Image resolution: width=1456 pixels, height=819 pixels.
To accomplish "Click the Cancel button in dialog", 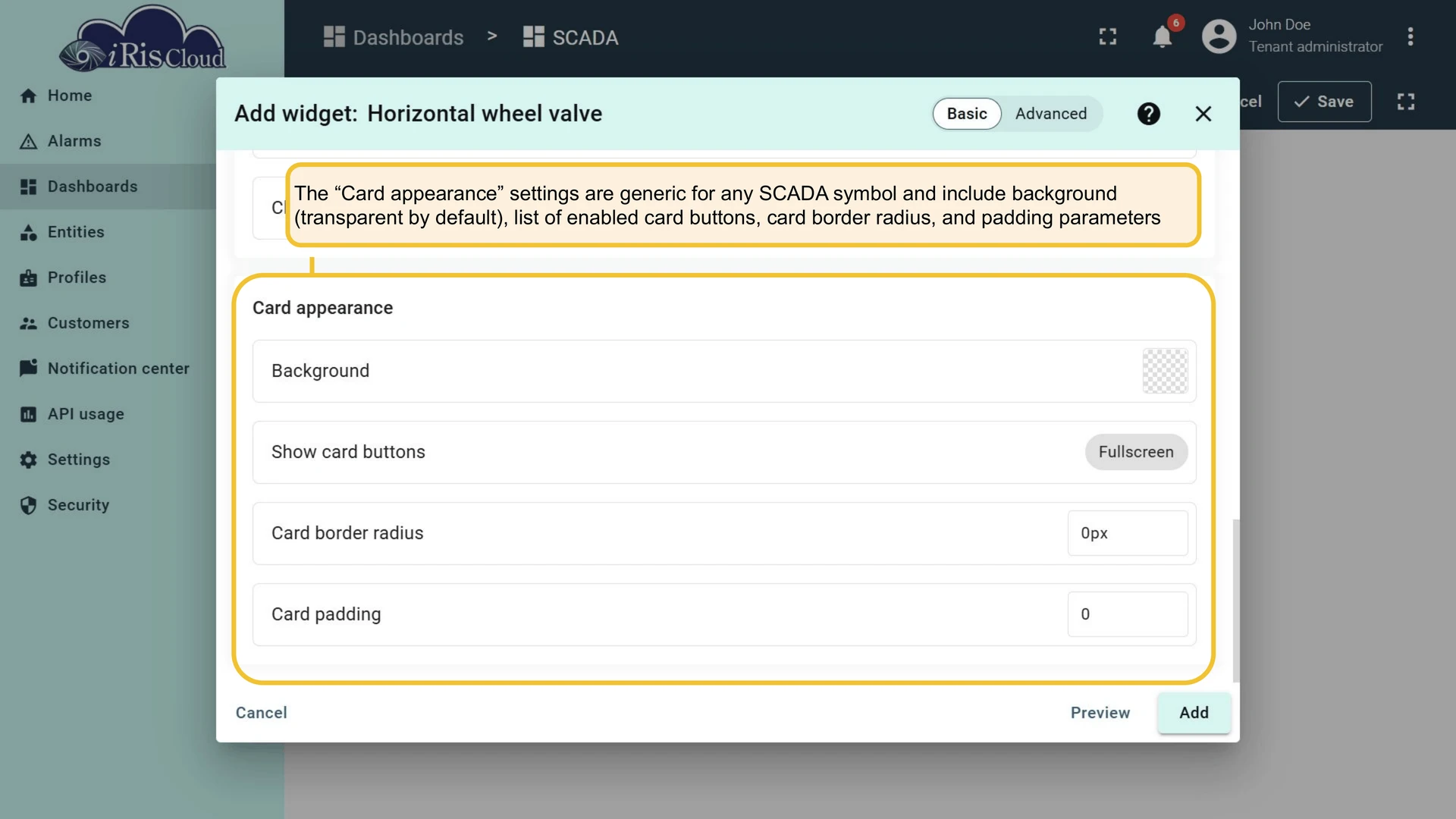I will tap(261, 713).
